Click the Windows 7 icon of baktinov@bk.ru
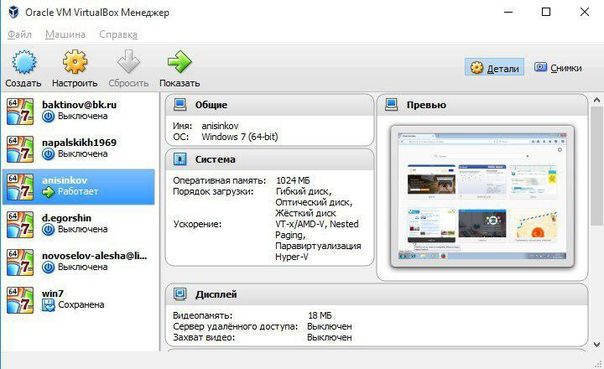 pos(20,111)
